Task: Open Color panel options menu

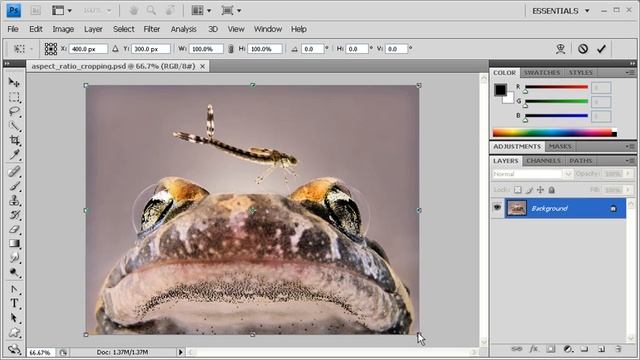Action: tap(630, 73)
